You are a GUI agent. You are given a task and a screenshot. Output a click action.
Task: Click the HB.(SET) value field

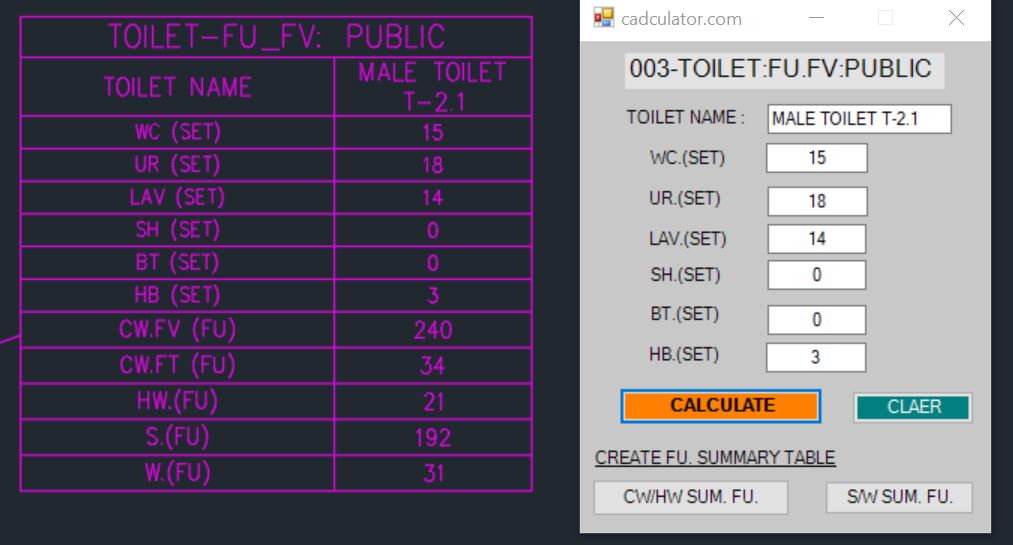(816, 357)
